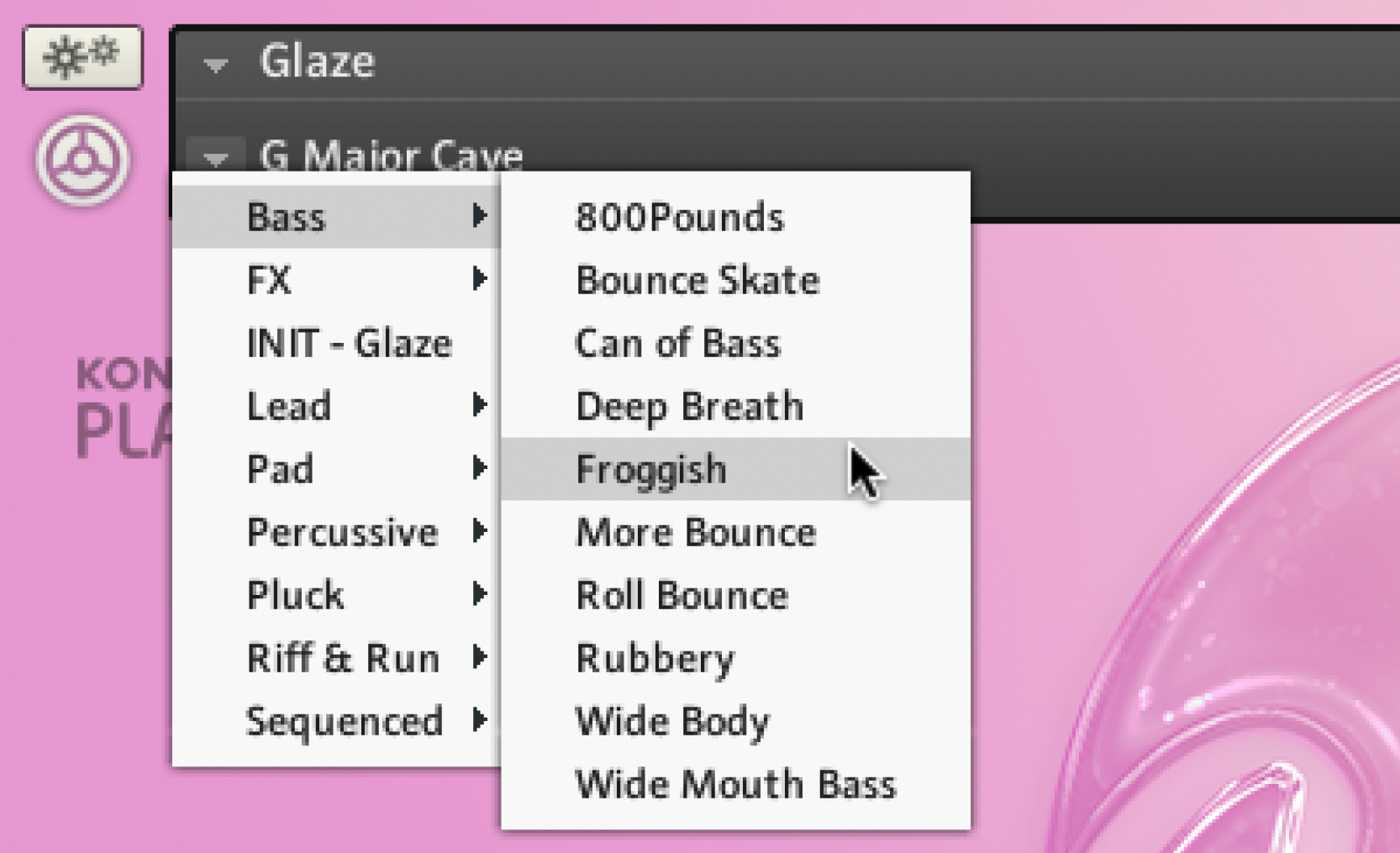Load the 800Pounds bass preset
Viewport: 1400px width, 853px height.
coord(679,217)
